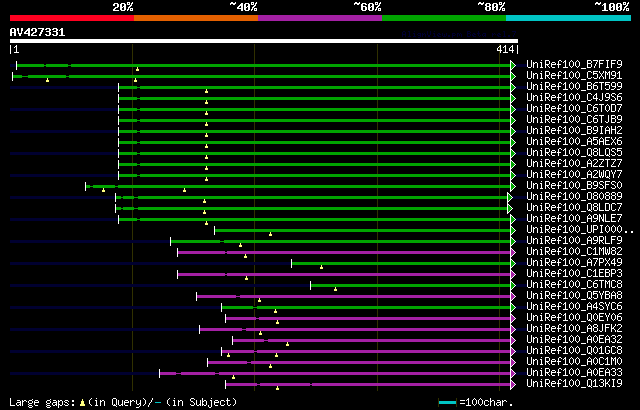
Task: Open the UniRef100_C4J9S6 hit link
Action: [x=574, y=98]
